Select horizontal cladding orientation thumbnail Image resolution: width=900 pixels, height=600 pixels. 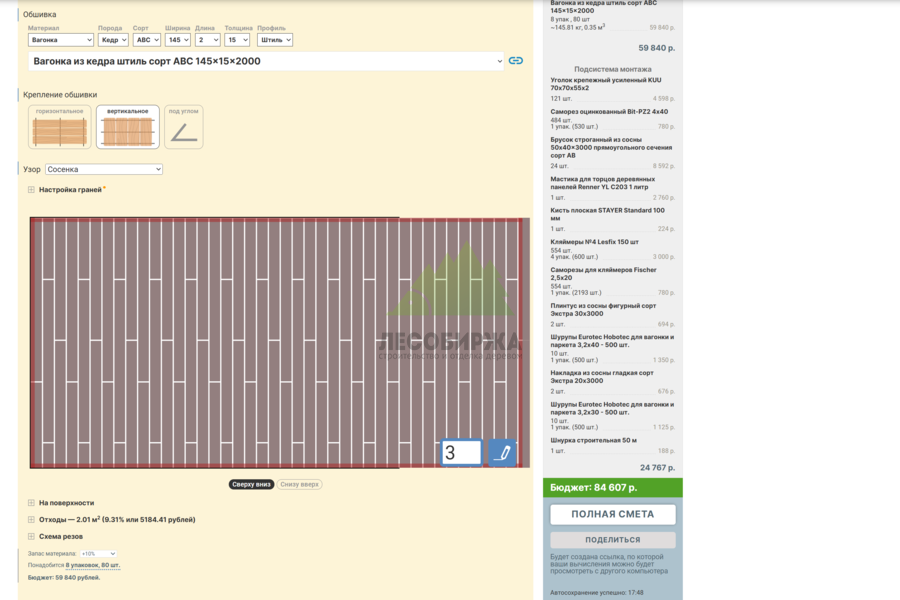tap(60, 127)
